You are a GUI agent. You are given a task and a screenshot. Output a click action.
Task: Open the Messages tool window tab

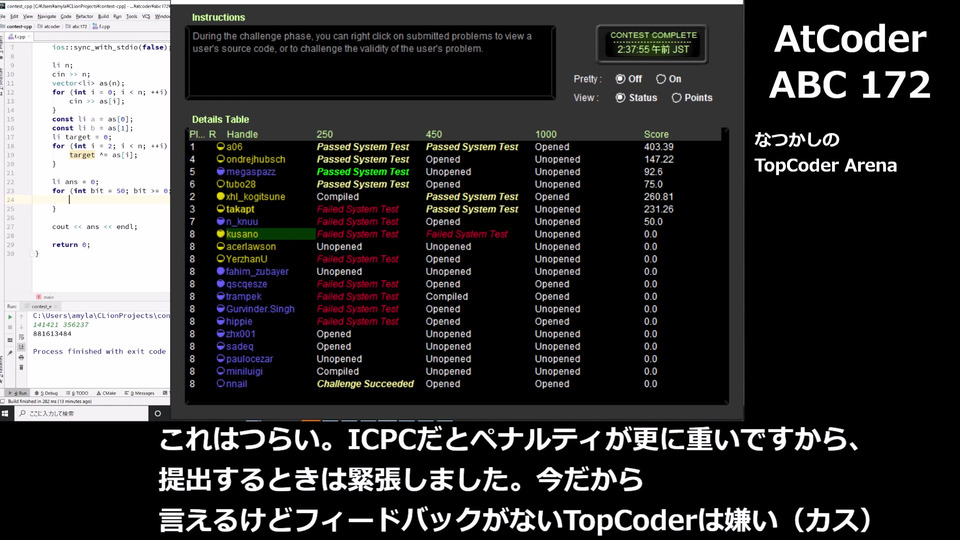(139, 393)
